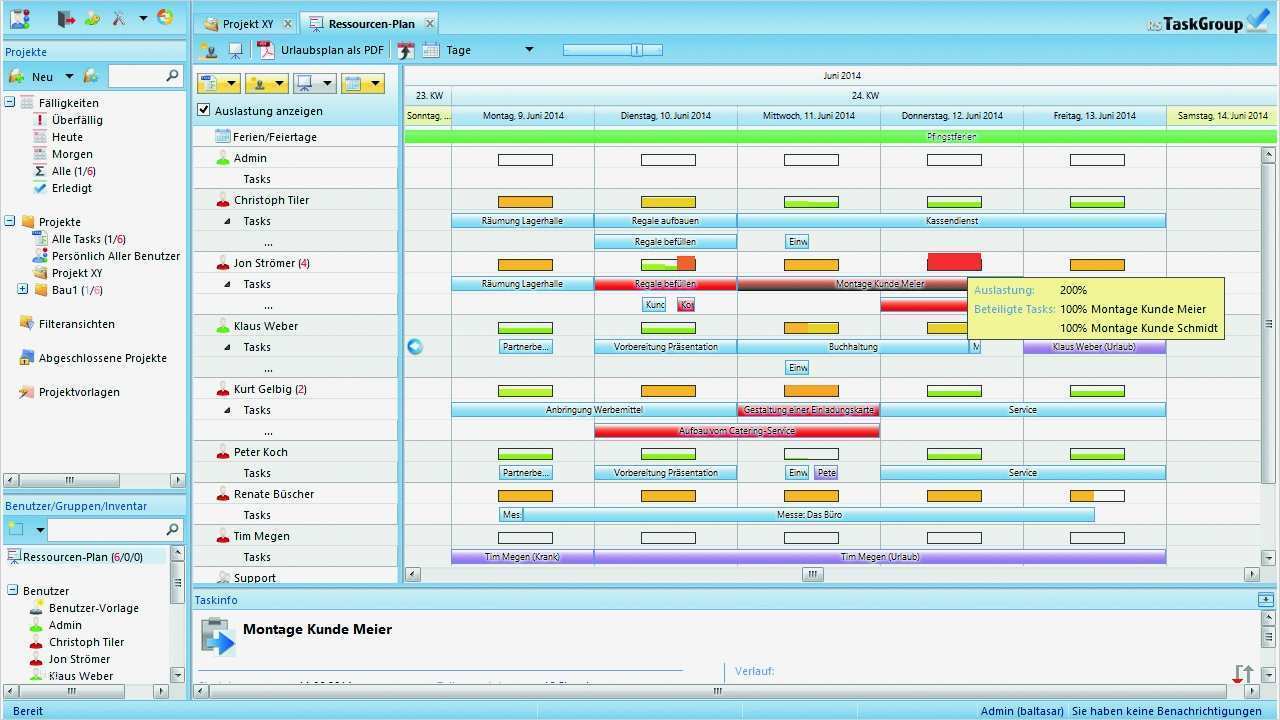Click the Gantt horizontal scrollbar thumb
This screenshot has width=1280, height=720.
pyautogui.click(x=812, y=574)
